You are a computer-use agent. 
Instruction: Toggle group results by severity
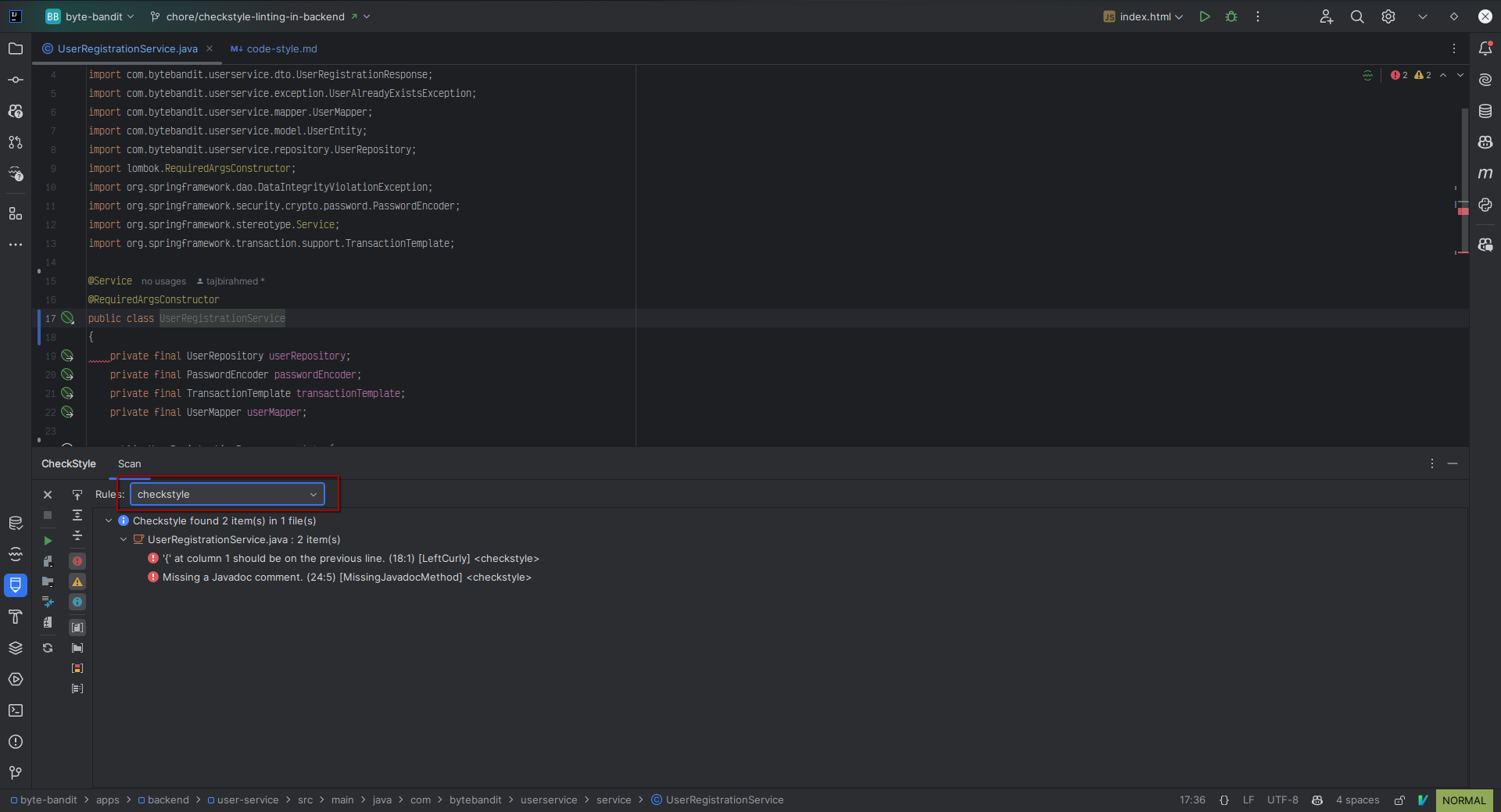click(x=77, y=668)
